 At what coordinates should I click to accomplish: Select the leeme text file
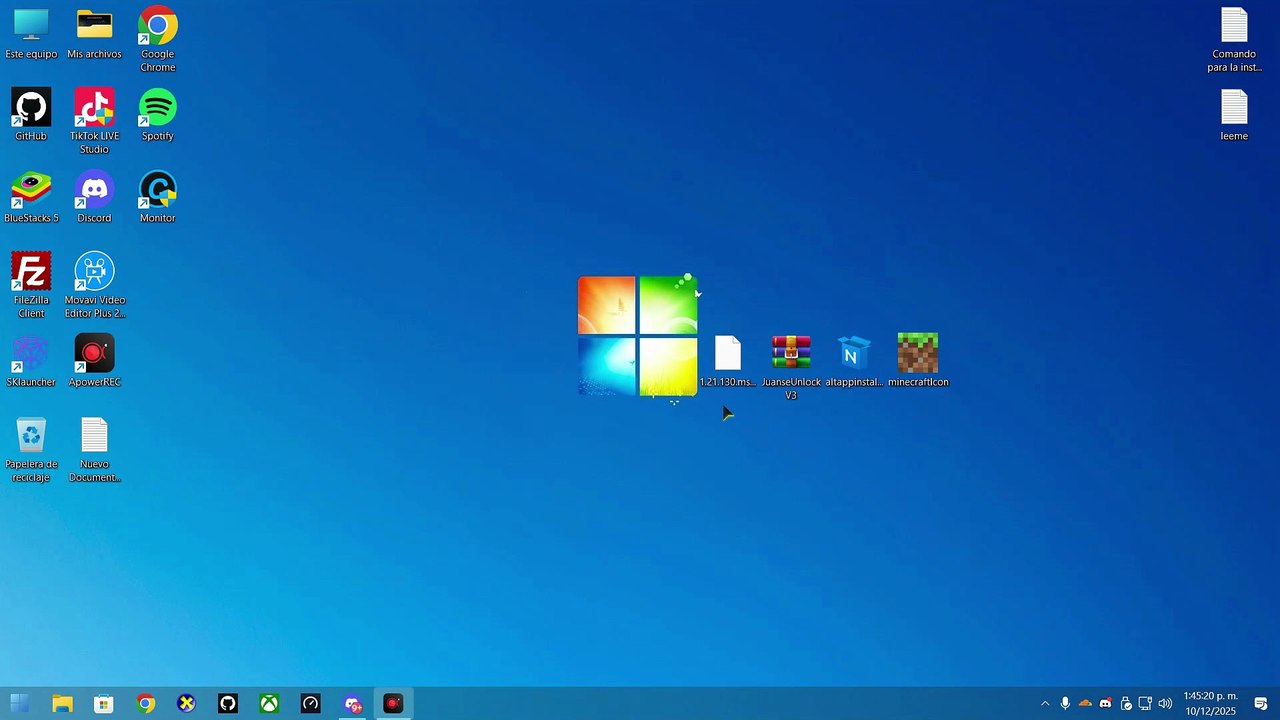[1234, 115]
